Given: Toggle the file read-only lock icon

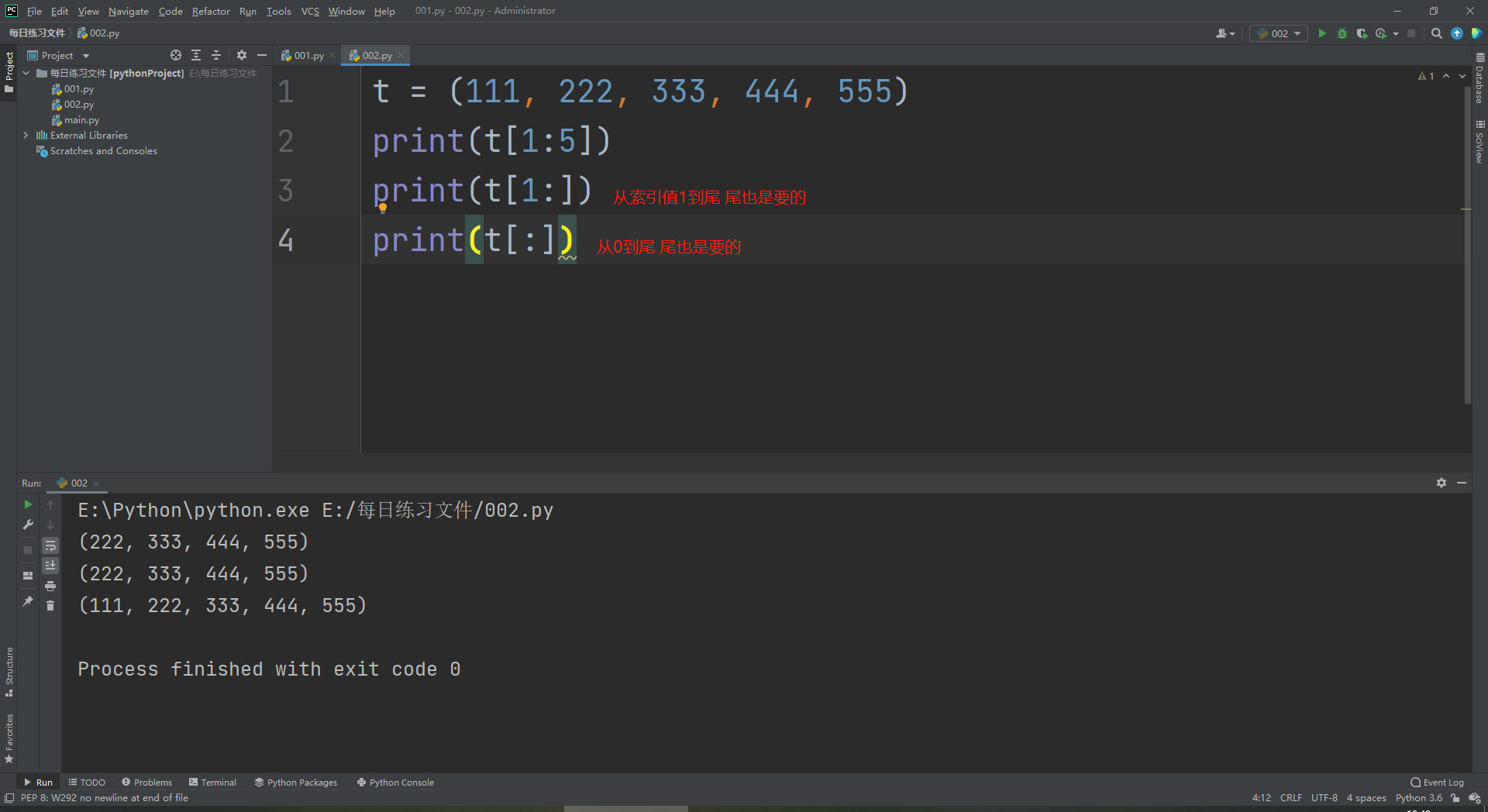Looking at the screenshot, I should [x=1455, y=798].
